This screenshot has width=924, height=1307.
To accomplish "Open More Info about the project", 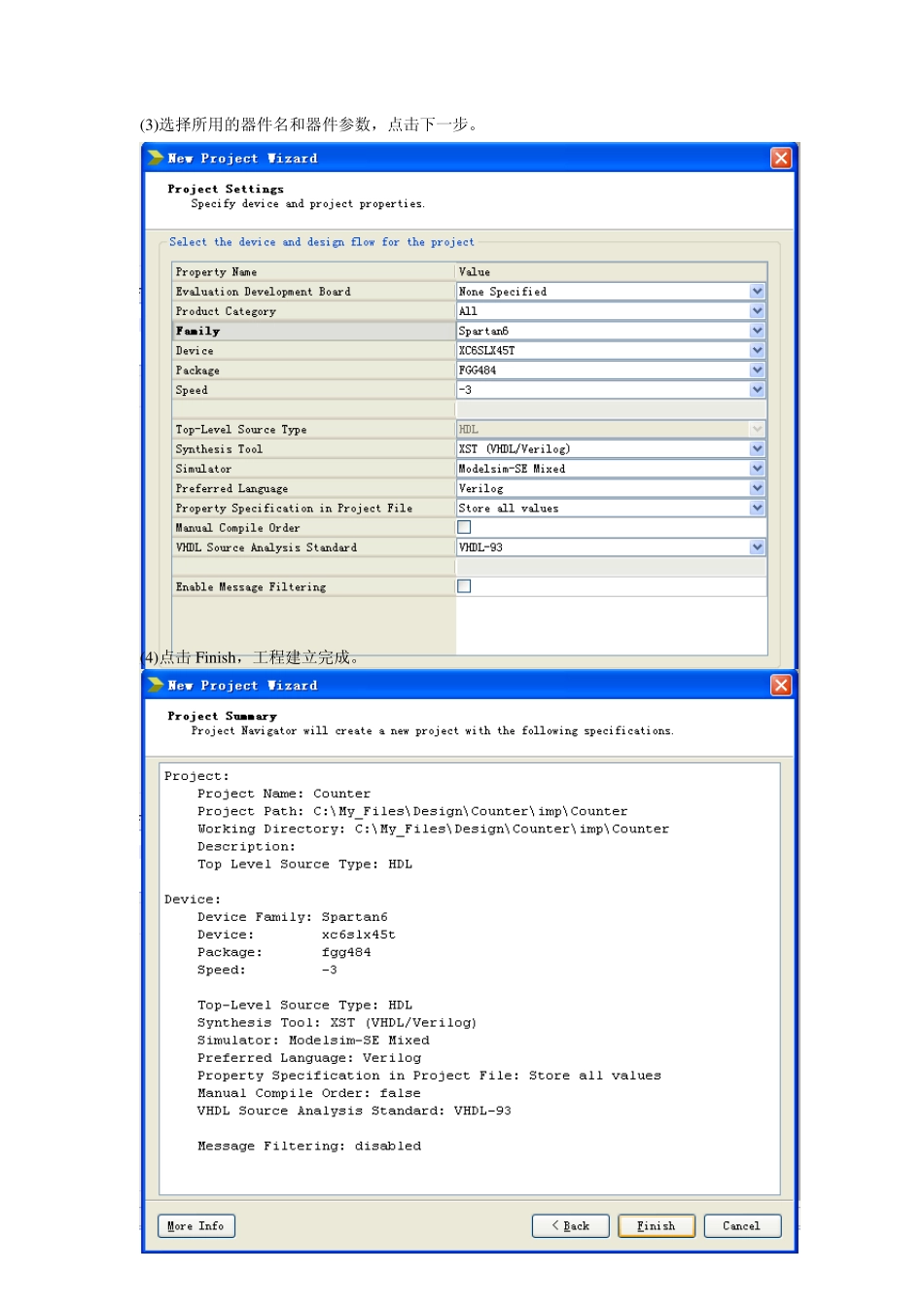I will (196, 1226).
